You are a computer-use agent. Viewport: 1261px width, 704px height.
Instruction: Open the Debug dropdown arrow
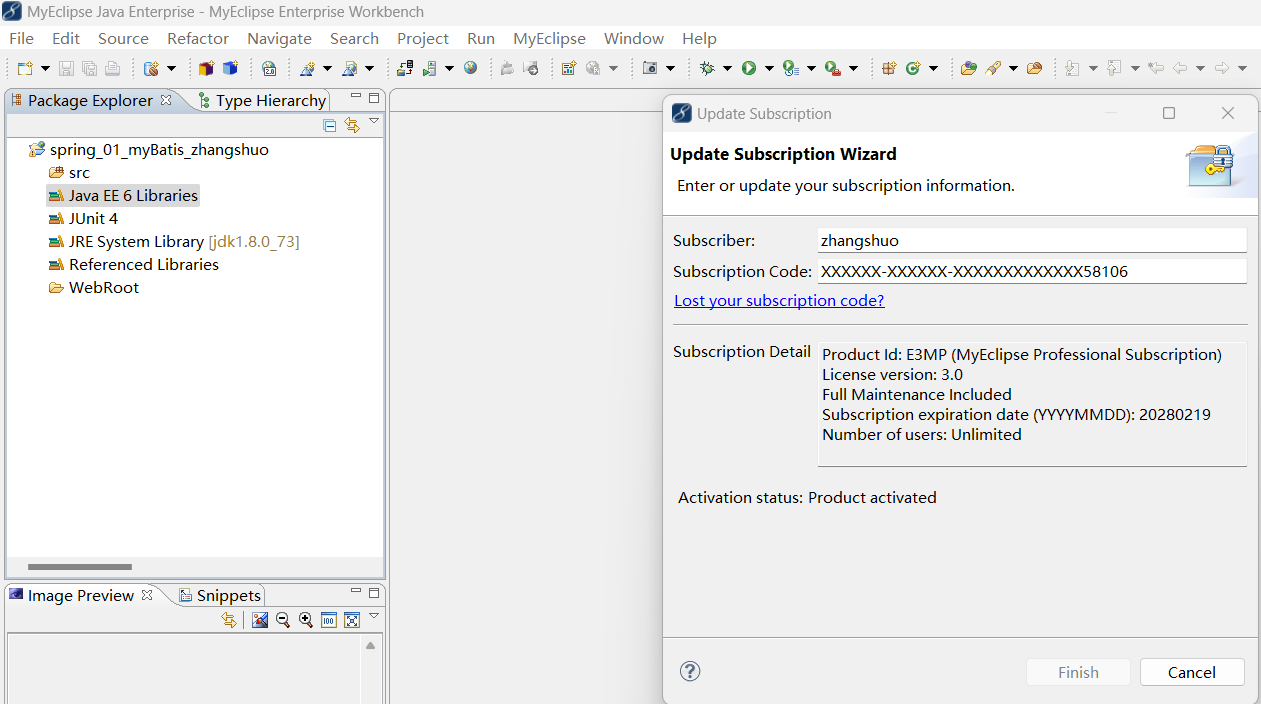pyautogui.click(x=728, y=69)
